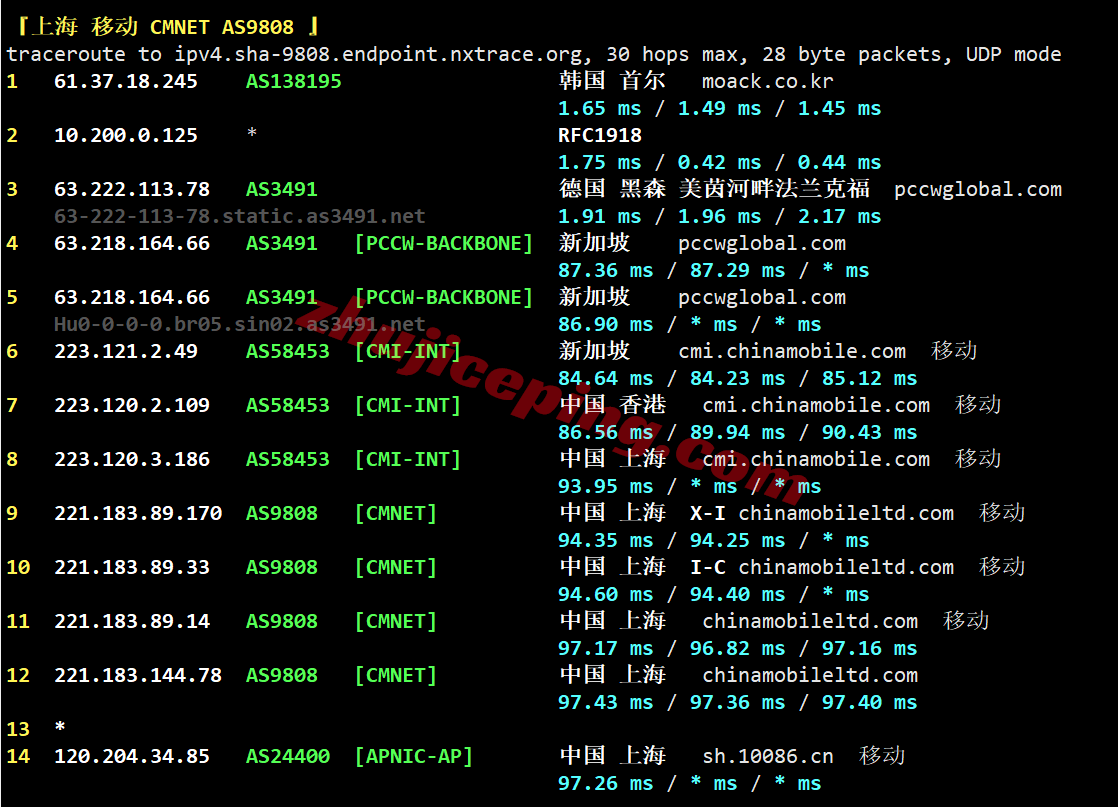This screenshot has width=1118, height=807.
Task: Select hop 7 IP 223.120.2.109
Action: coord(132,405)
